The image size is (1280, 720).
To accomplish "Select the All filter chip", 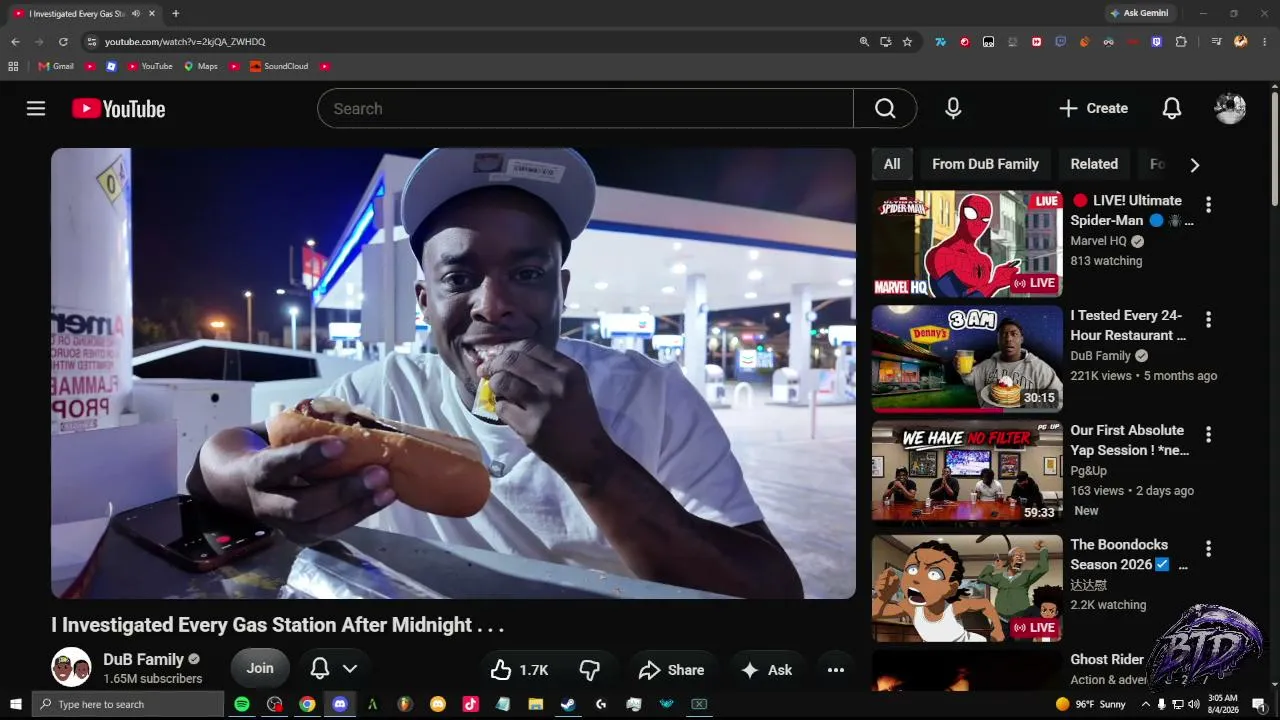I will point(892,164).
